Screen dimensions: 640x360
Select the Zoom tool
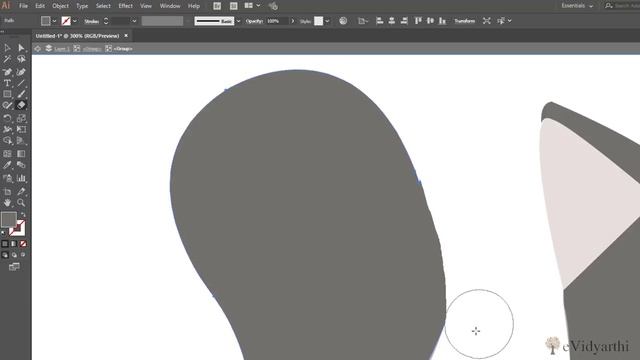21,202
